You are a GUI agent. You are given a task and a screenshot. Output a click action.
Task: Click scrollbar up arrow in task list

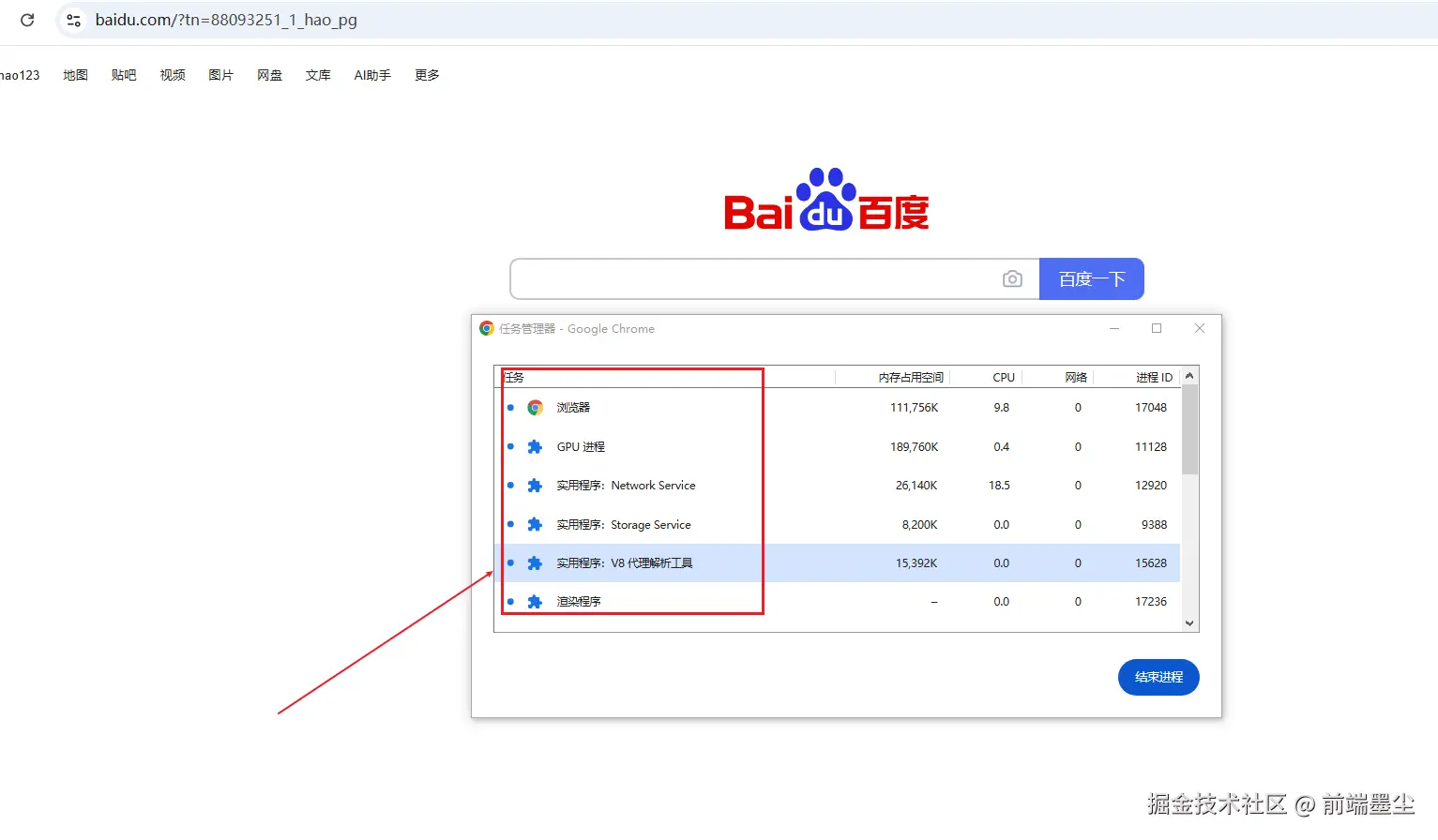tap(1189, 376)
